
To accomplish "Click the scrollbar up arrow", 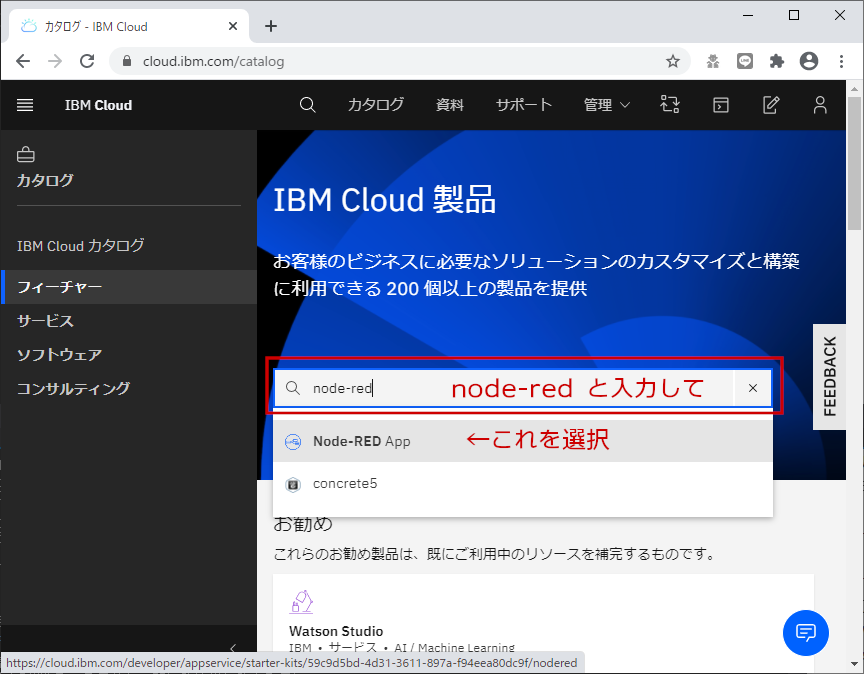I will [x=855, y=88].
